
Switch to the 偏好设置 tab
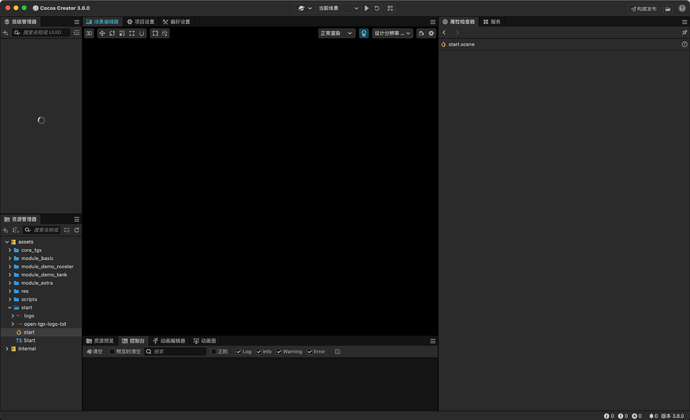pyautogui.click(x=176, y=22)
